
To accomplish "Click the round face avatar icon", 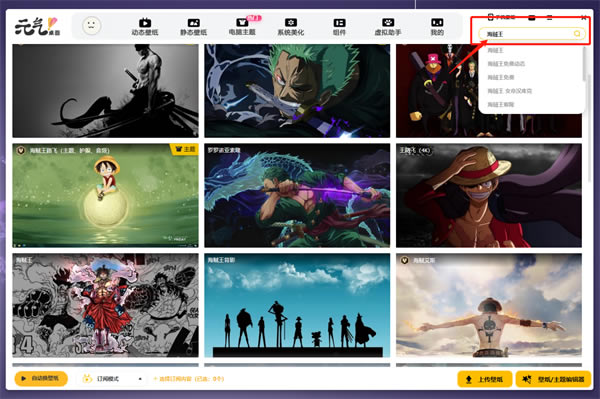I will click(91, 26).
